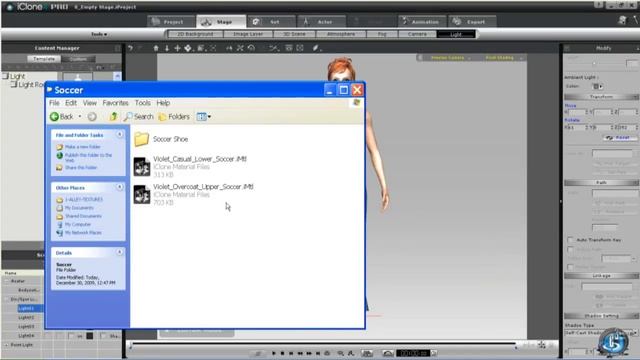Click the Search toolbar button in Soccer window
640x360 pixels.
click(x=139, y=117)
